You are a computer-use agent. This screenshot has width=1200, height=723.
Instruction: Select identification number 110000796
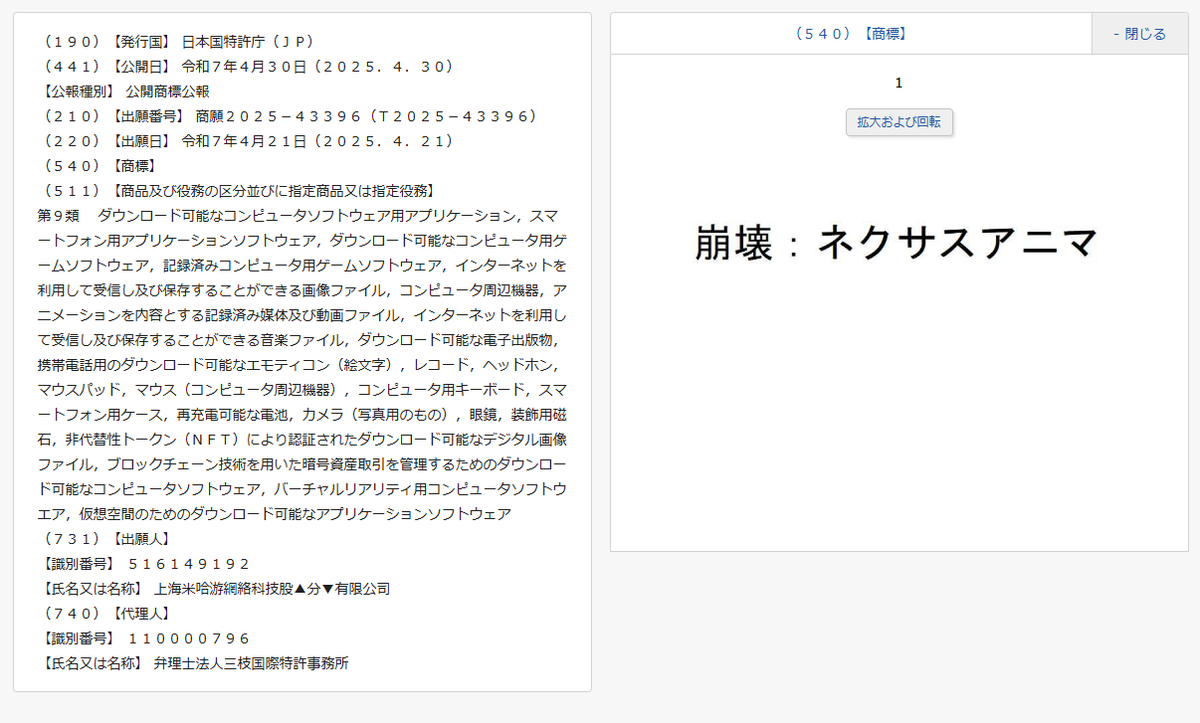pyautogui.click(x=189, y=638)
